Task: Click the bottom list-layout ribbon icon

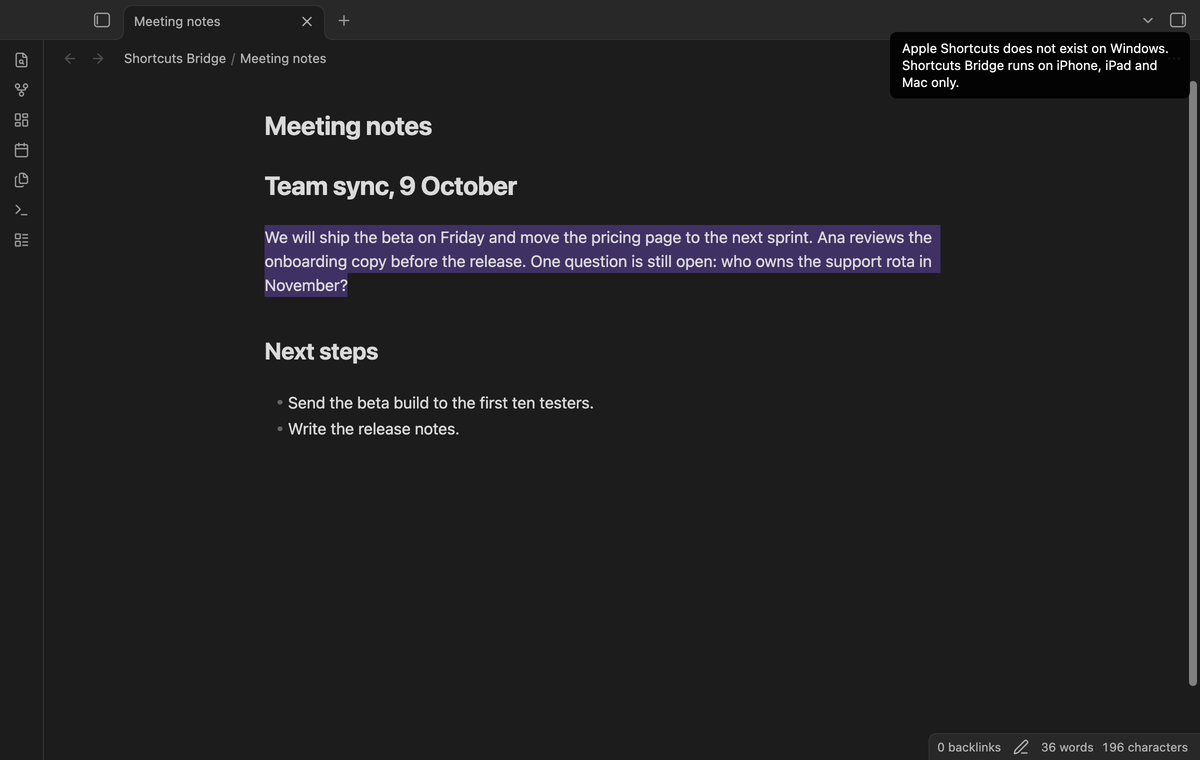Action: coord(21,240)
